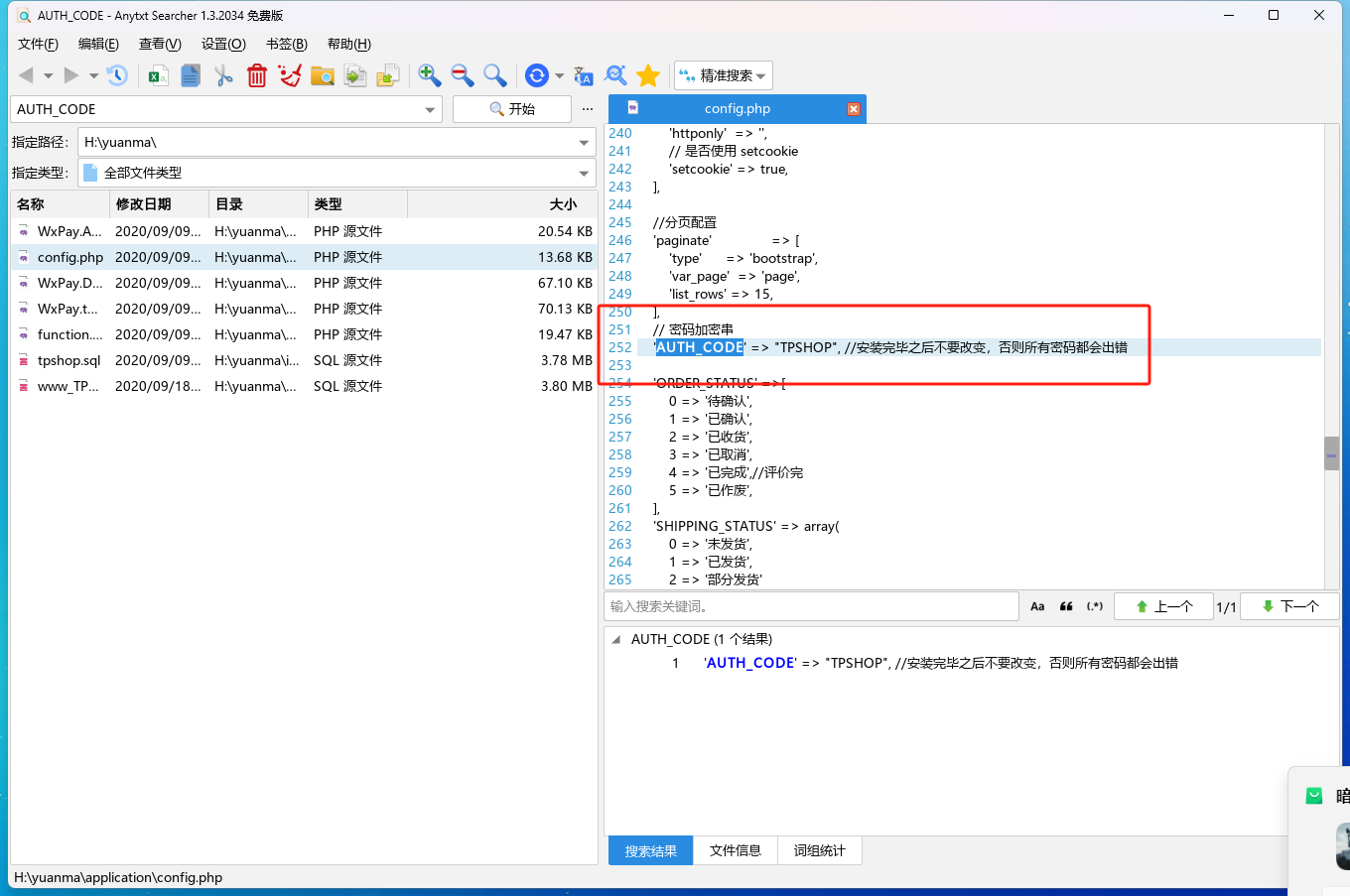The image size is (1350, 896).
Task: Toggle the (.*) regular expression option
Action: click(x=1095, y=606)
